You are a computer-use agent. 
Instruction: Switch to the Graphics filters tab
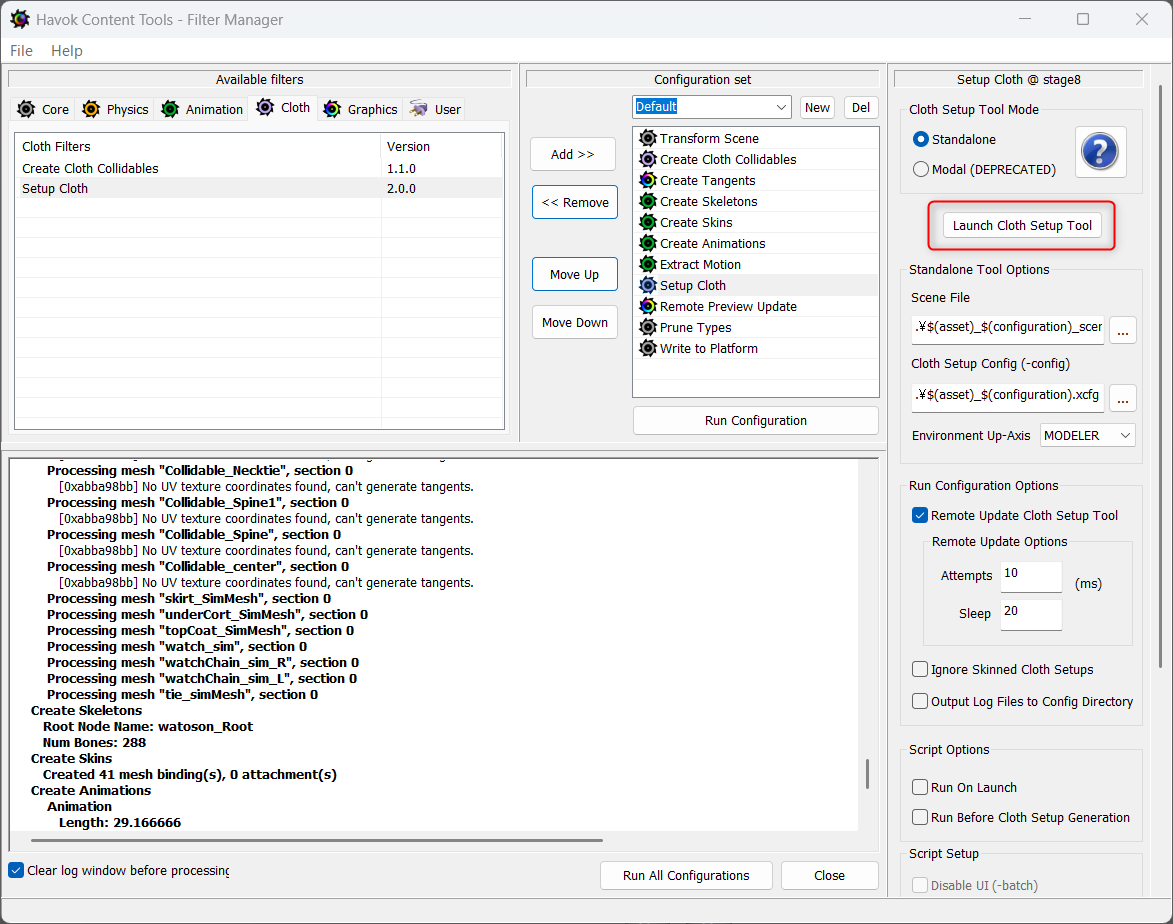coord(361,109)
